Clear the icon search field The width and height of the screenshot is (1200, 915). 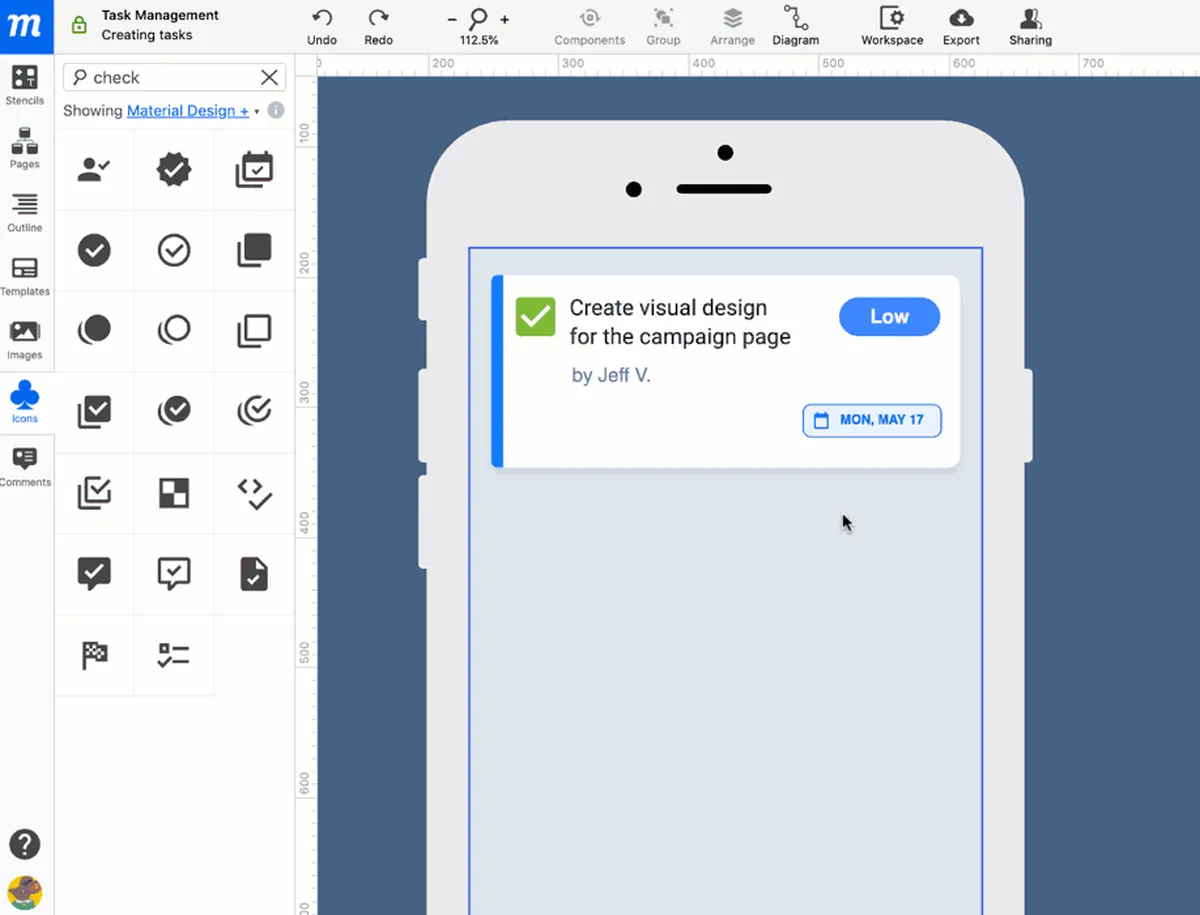269,77
